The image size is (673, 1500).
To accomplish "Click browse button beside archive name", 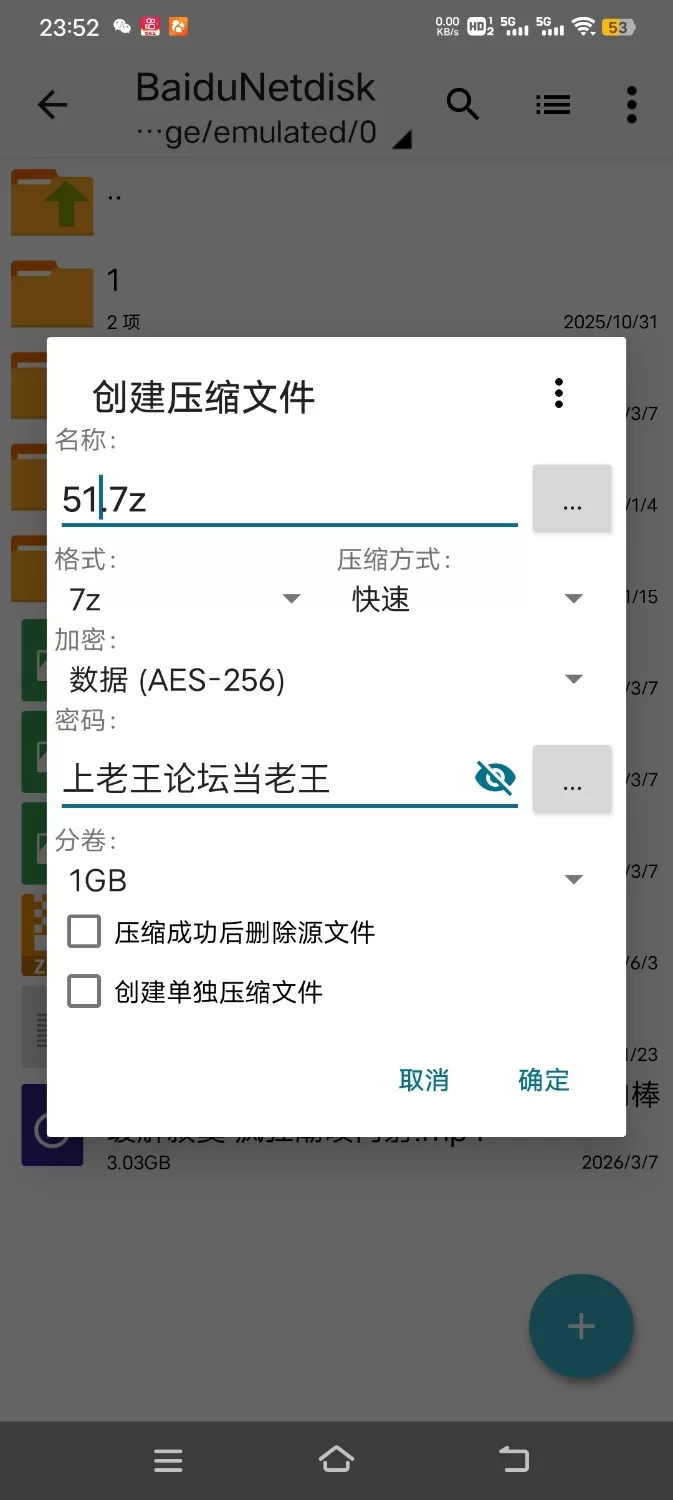I will pyautogui.click(x=572, y=498).
